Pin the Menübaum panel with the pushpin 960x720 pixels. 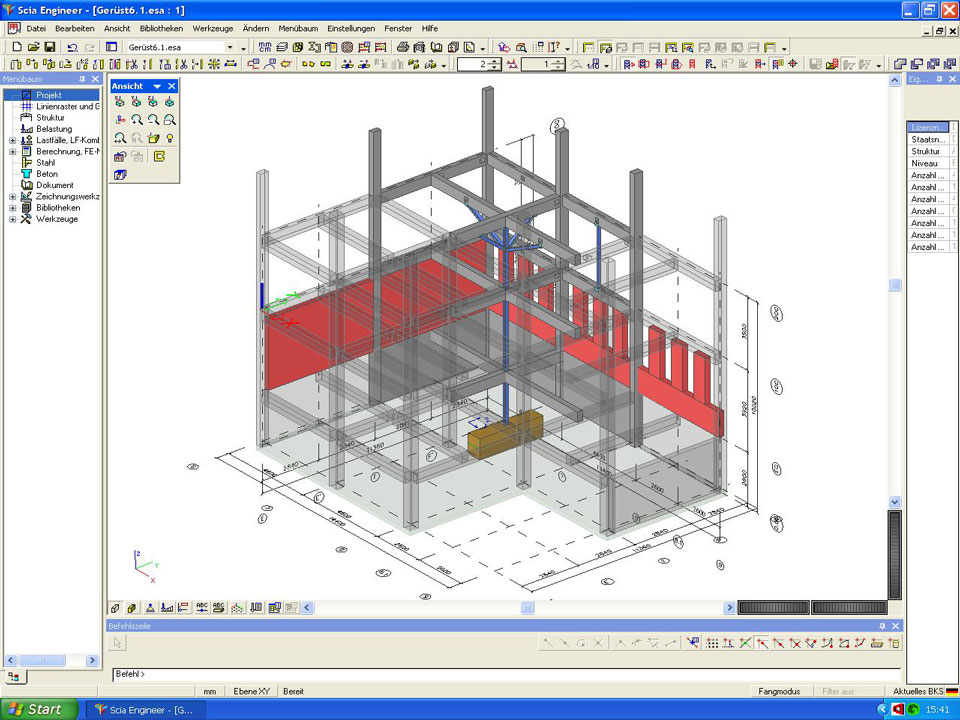[83, 79]
